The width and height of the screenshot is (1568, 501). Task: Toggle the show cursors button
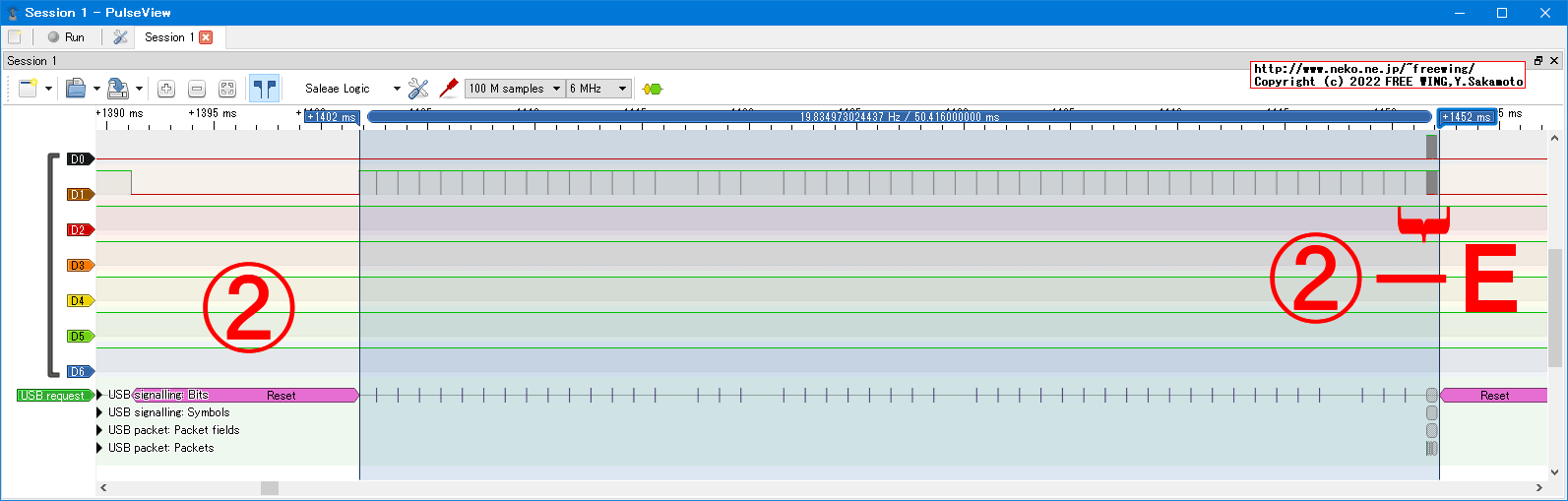pos(264,89)
